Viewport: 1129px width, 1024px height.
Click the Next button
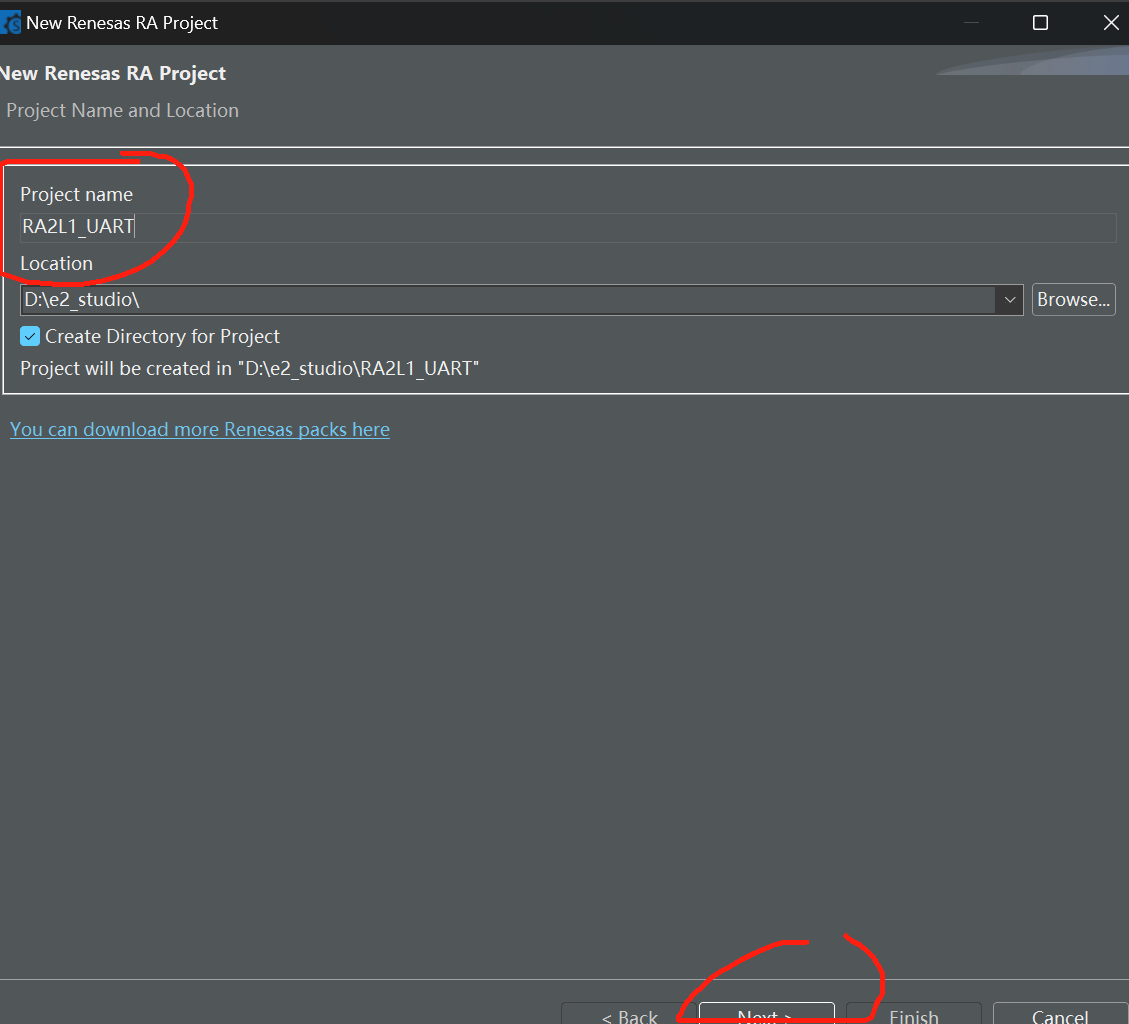pyautogui.click(x=767, y=1013)
